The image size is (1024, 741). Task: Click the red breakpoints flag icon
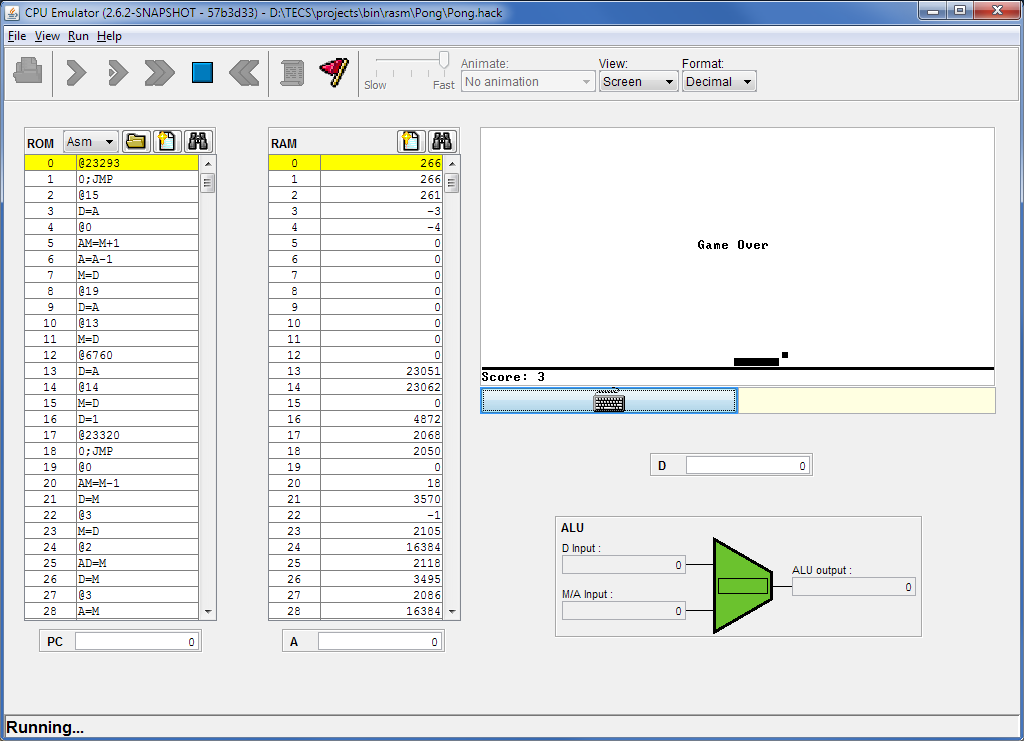click(x=333, y=73)
